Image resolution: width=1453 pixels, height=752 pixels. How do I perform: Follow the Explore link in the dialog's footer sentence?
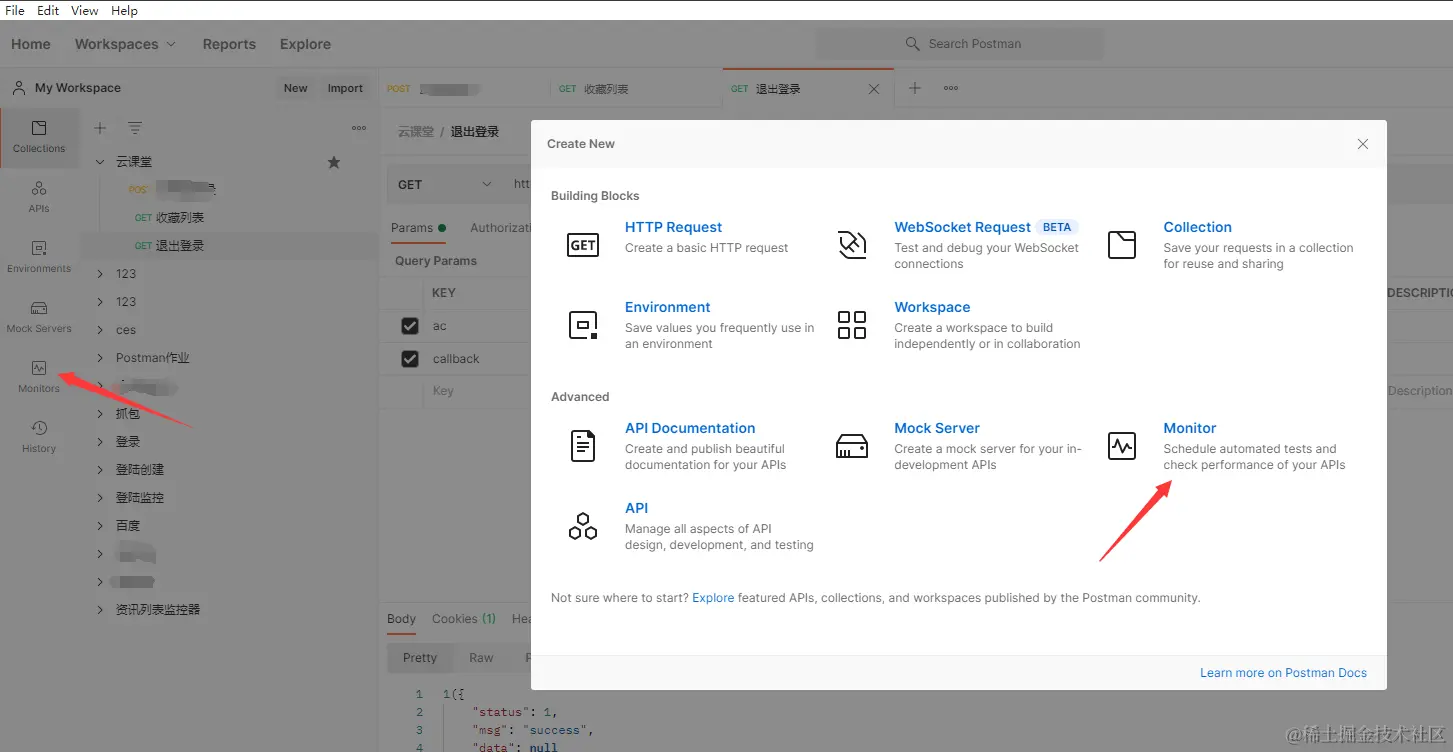click(x=713, y=598)
